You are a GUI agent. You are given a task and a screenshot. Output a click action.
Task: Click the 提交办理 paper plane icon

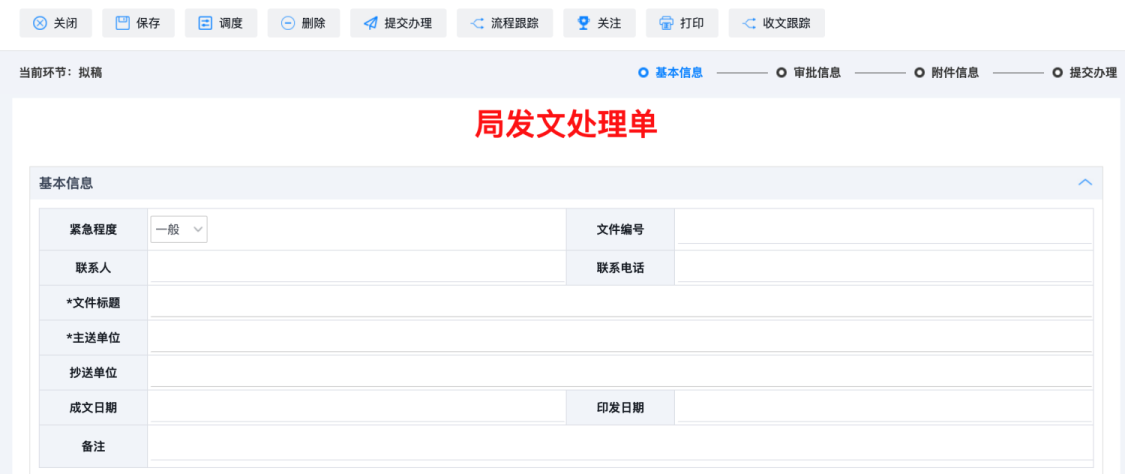pos(370,23)
